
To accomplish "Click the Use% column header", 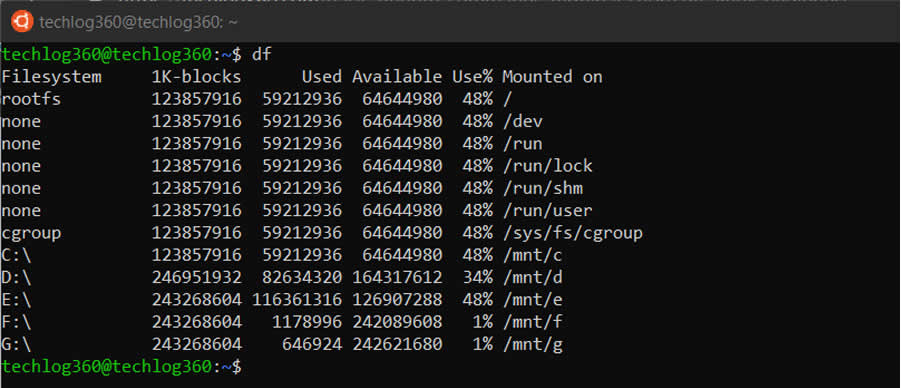I will [472, 77].
